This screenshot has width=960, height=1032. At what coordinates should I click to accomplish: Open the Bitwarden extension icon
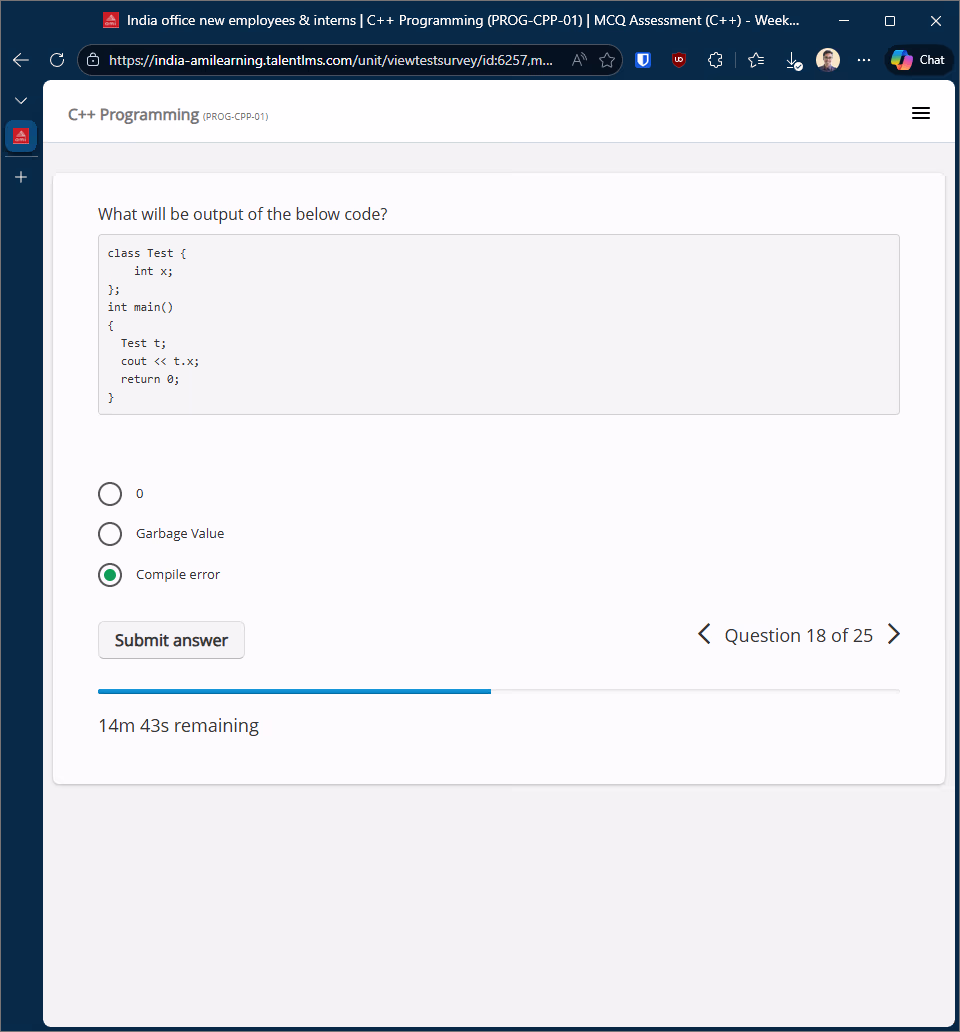point(643,60)
